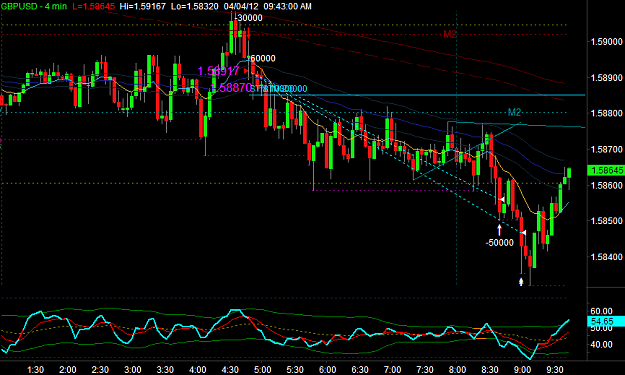
Task: Click the 1.58900 price axis label
Action: [607, 78]
